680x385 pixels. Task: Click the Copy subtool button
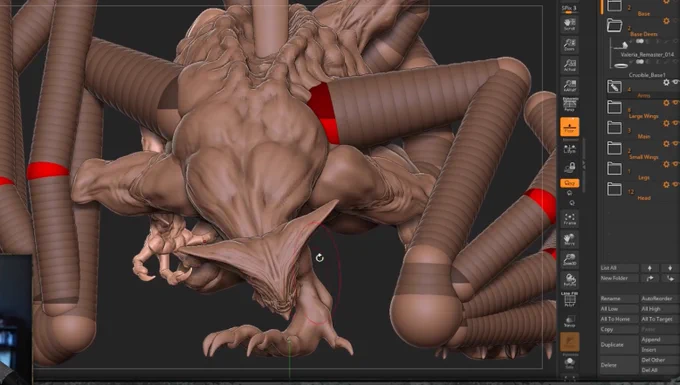[619, 330]
